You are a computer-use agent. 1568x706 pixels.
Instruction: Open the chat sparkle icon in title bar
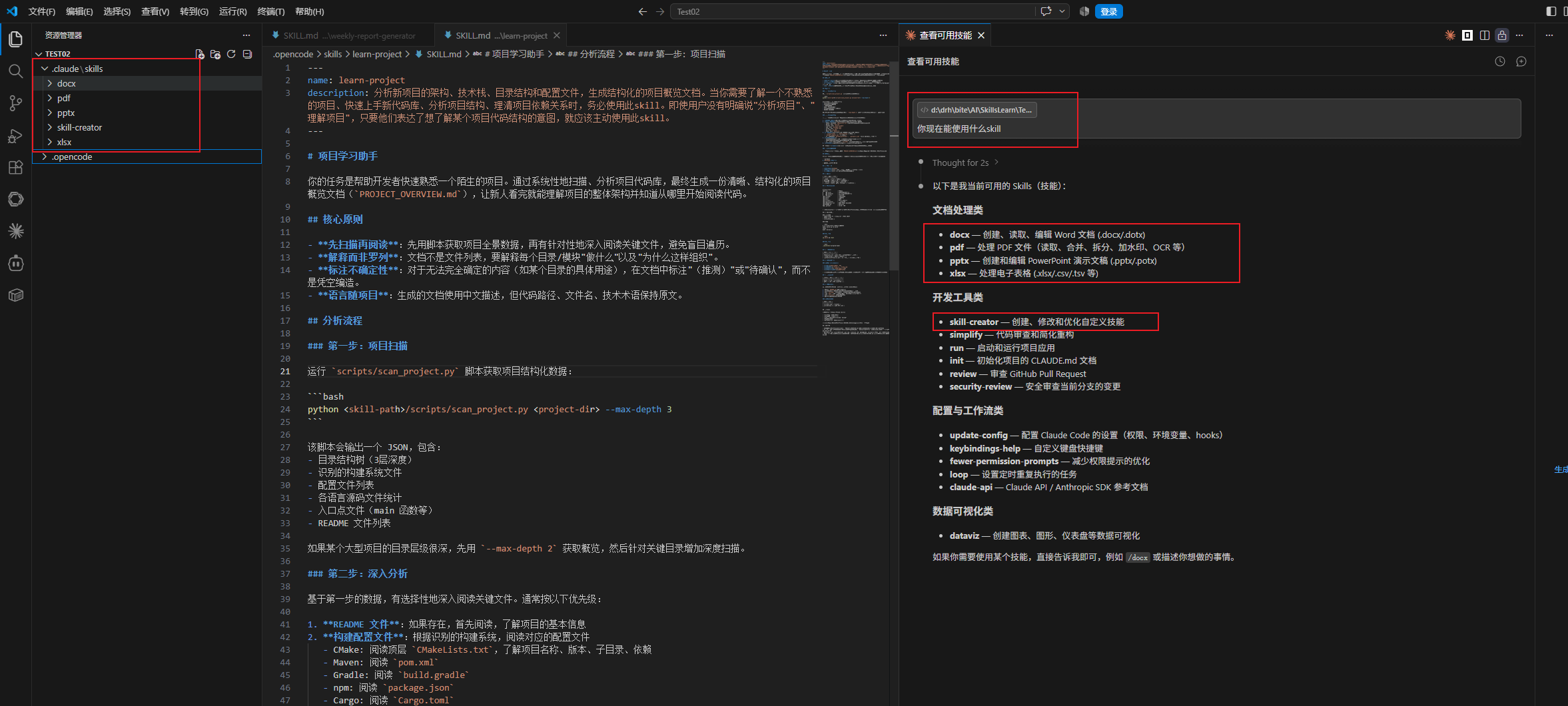1046,11
